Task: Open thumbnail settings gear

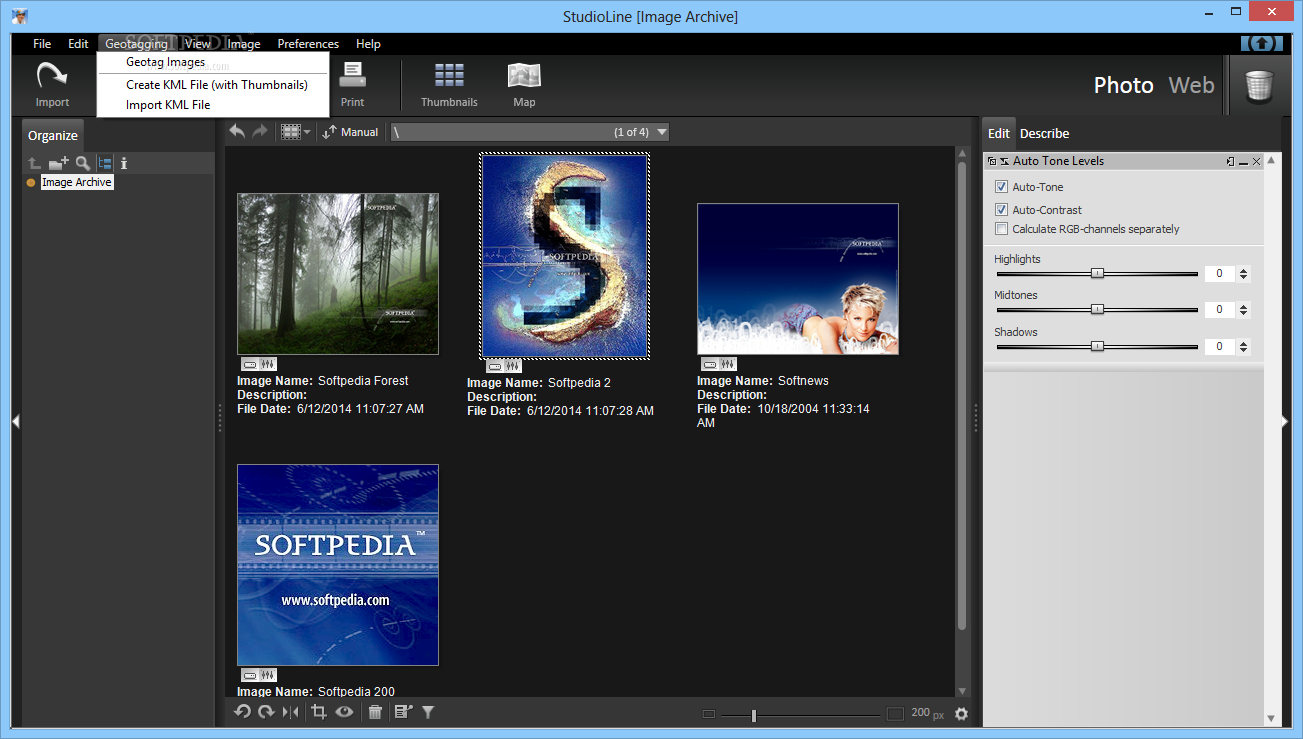Action: (962, 714)
